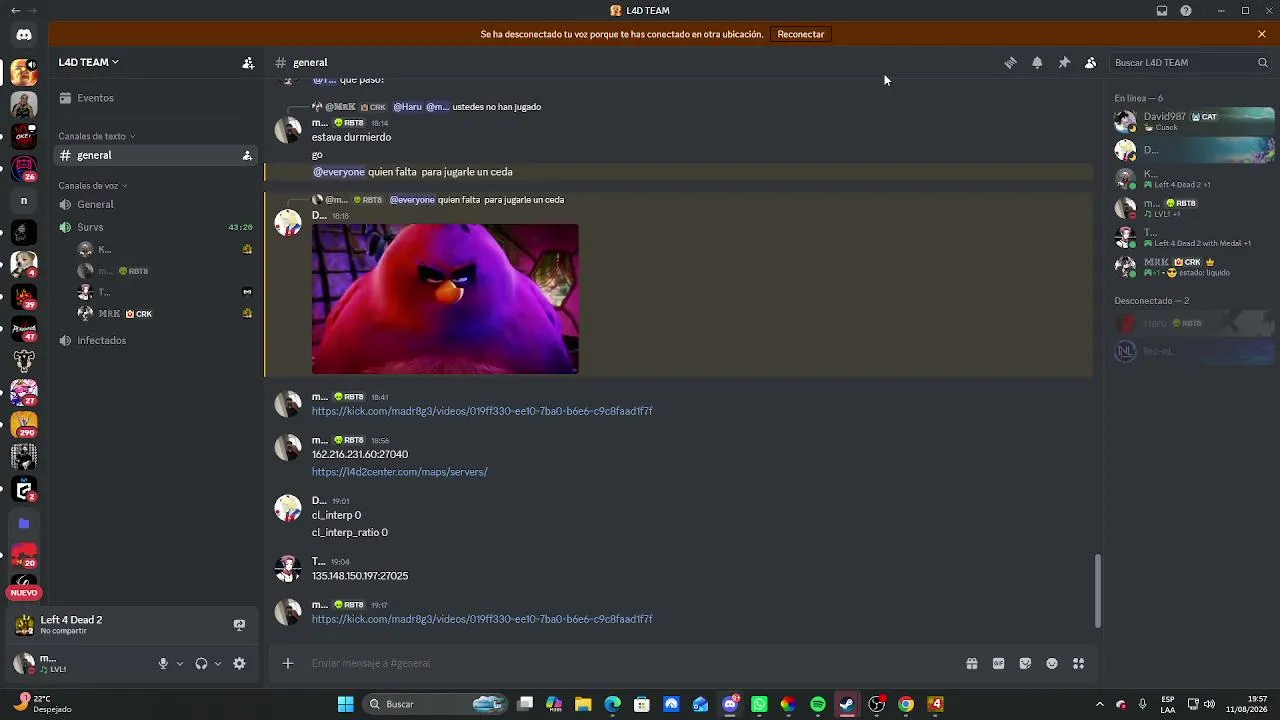
Task: Go back with title bar arrow
Action: (x=15, y=11)
